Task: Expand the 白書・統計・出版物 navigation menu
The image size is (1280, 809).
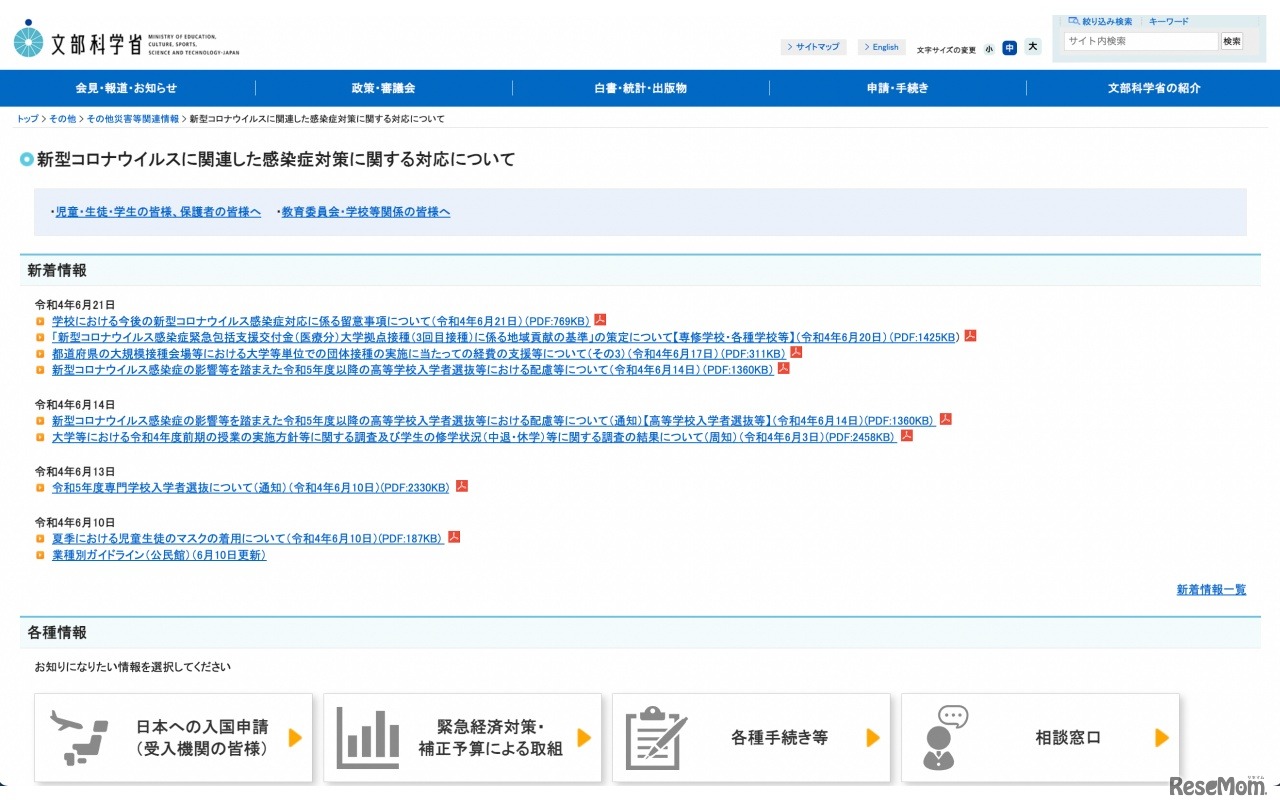Action: click(640, 88)
